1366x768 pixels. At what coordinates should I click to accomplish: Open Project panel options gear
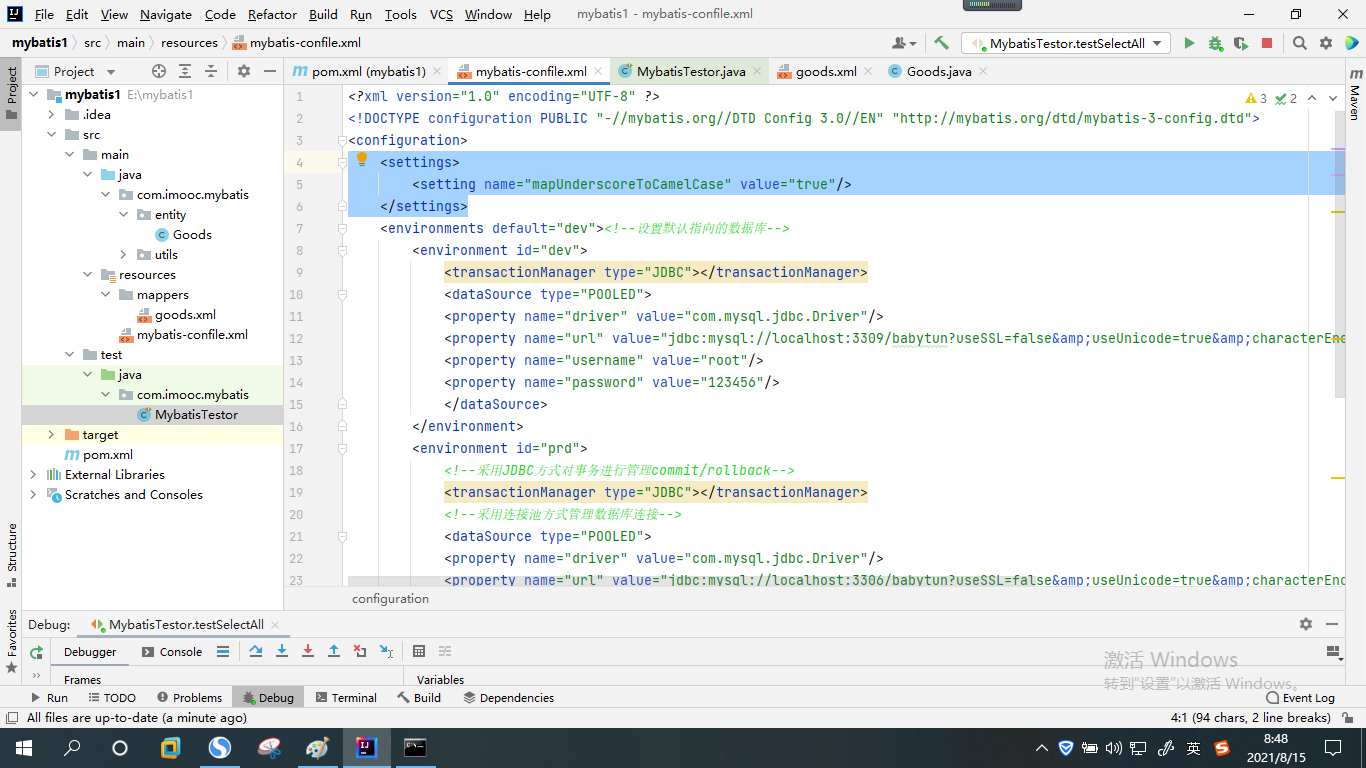tap(243, 71)
